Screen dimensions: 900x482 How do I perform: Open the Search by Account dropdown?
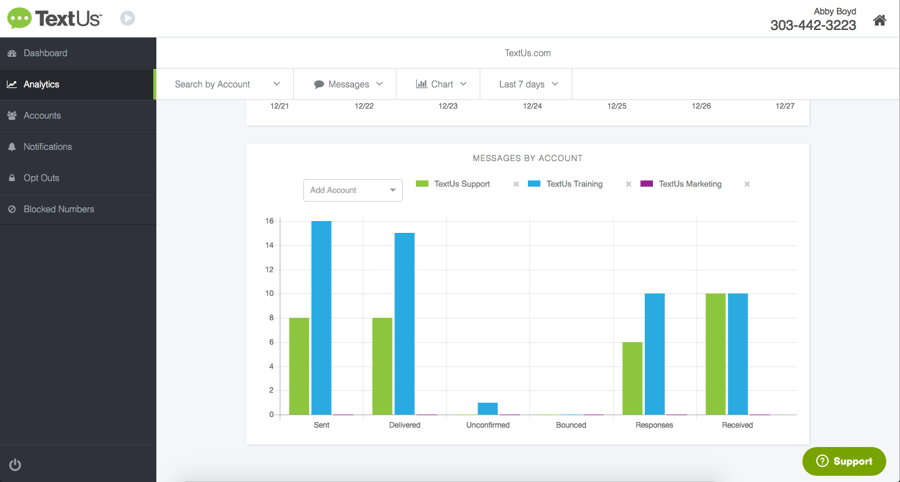227,84
